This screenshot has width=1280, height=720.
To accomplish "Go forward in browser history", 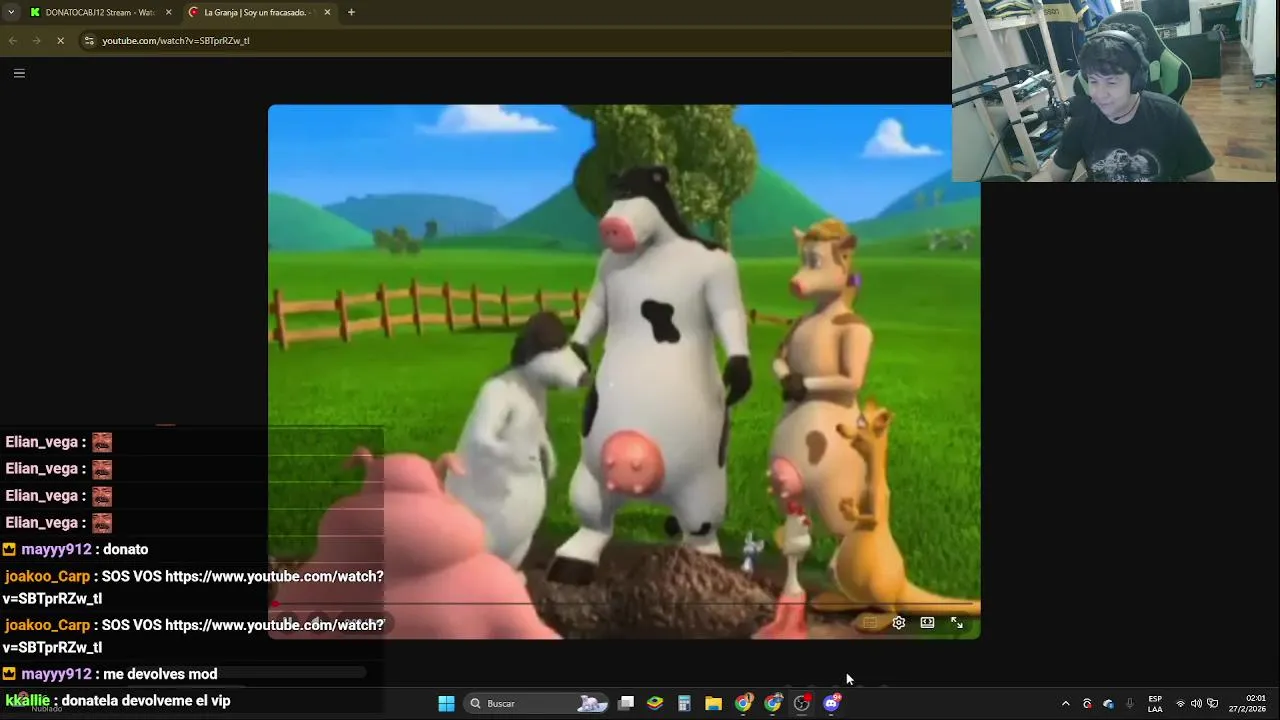I will (36, 41).
